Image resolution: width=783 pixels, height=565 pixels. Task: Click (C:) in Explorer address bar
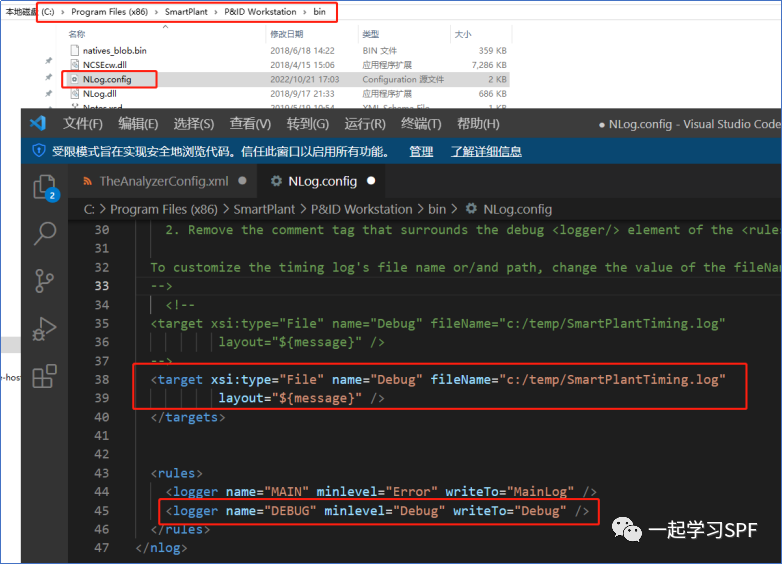tap(48, 11)
